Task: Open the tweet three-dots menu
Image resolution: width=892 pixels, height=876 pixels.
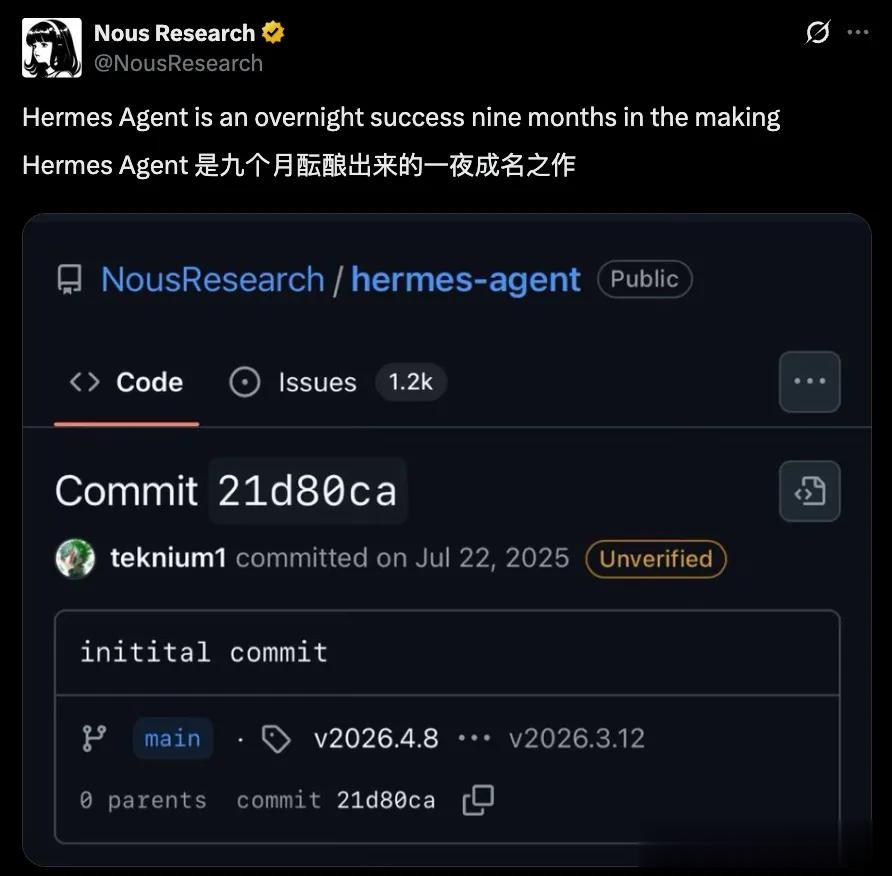Action: [858, 32]
